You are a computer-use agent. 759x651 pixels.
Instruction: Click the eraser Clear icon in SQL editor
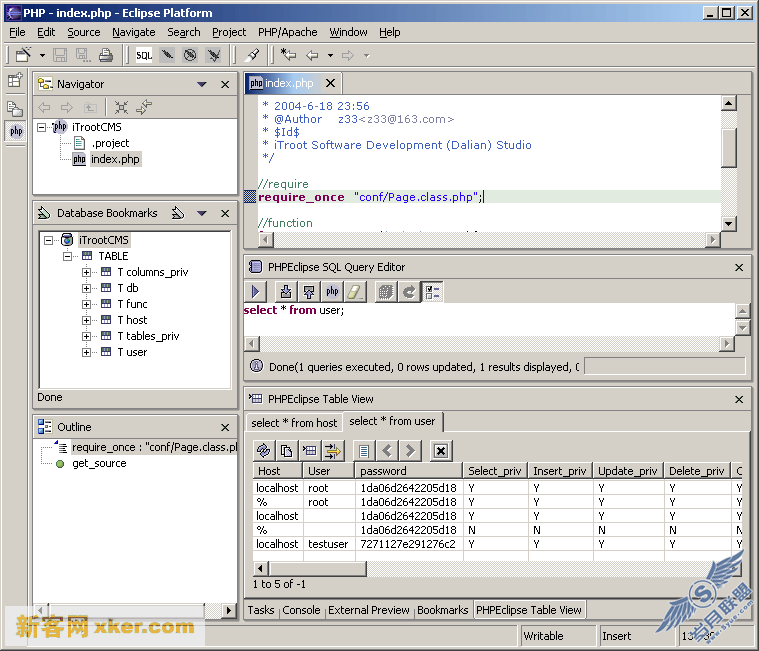[x=355, y=292]
